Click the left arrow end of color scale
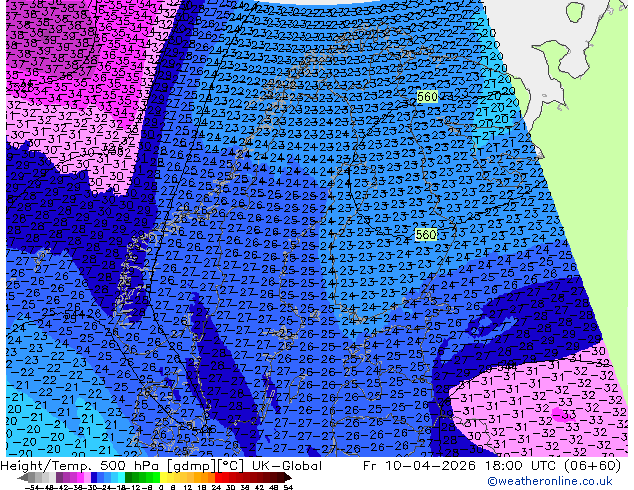This screenshot has width=634, height=490. tap(22, 478)
